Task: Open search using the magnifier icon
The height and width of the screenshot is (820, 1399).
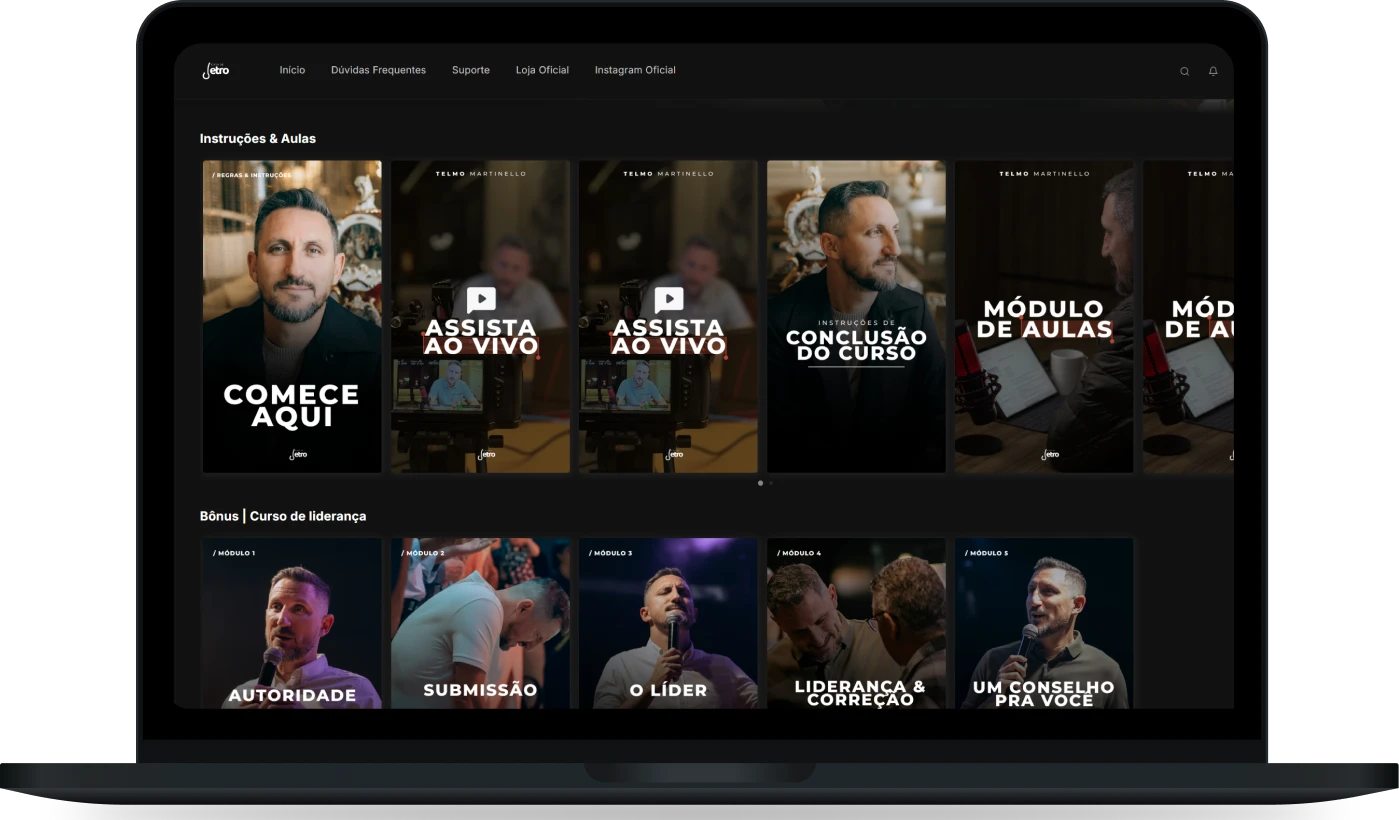Action: pos(1184,71)
